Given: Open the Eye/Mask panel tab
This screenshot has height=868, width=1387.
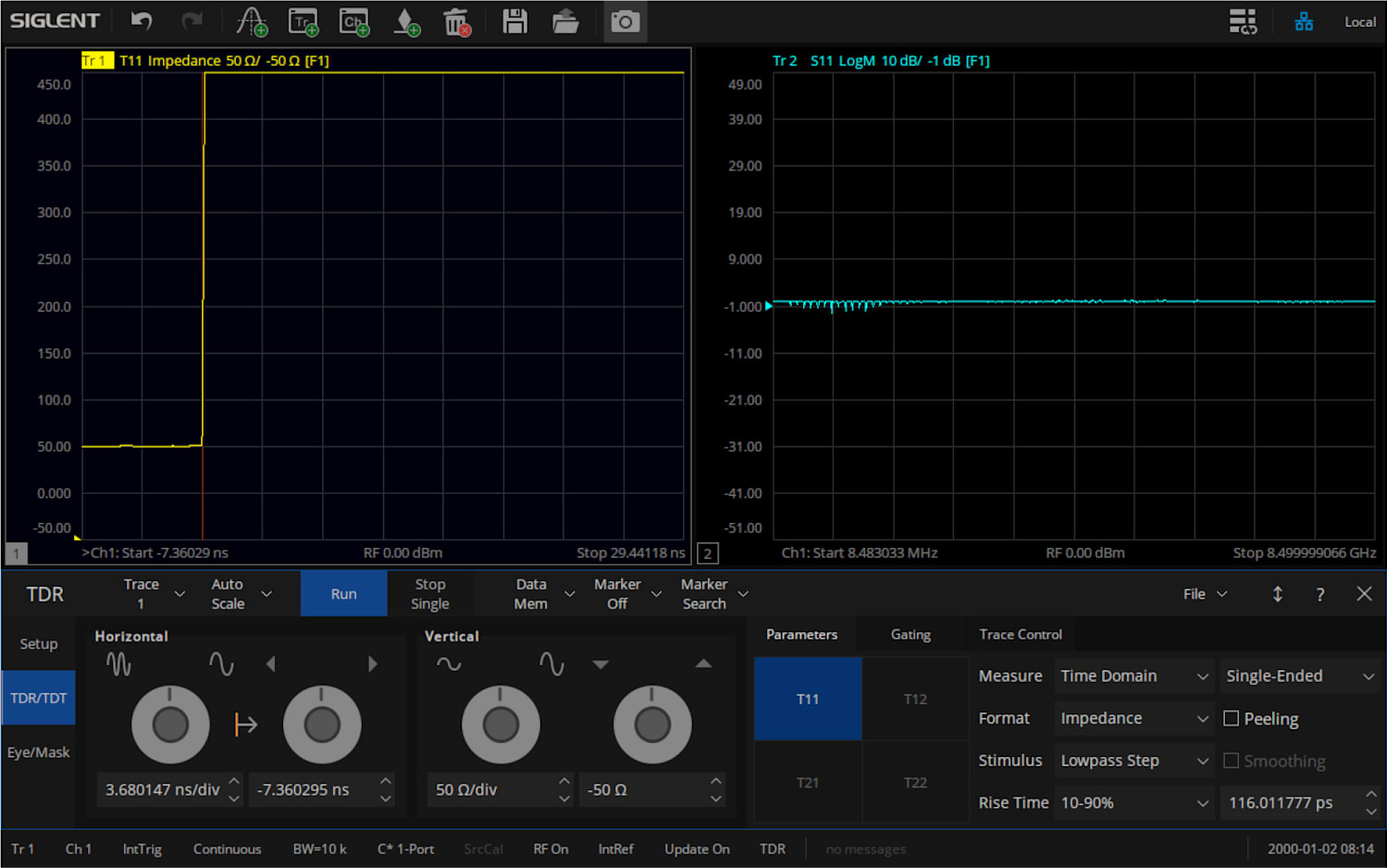Looking at the screenshot, I should click(x=38, y=752).
